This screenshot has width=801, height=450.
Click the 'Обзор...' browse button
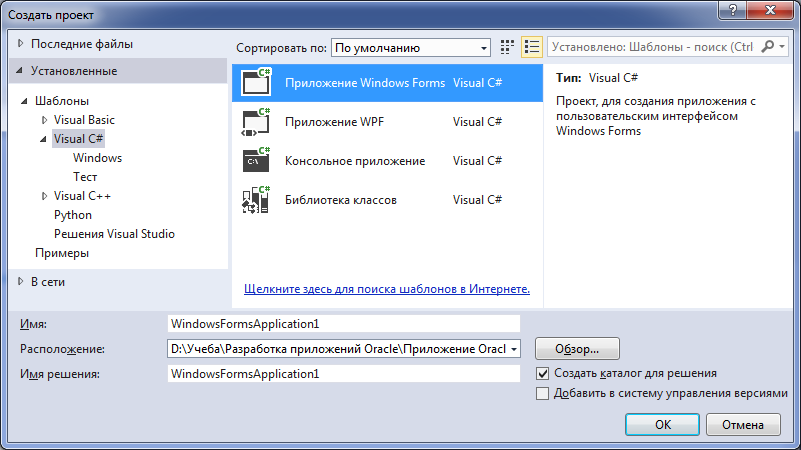pyautogui.click(x=577, y=349)
